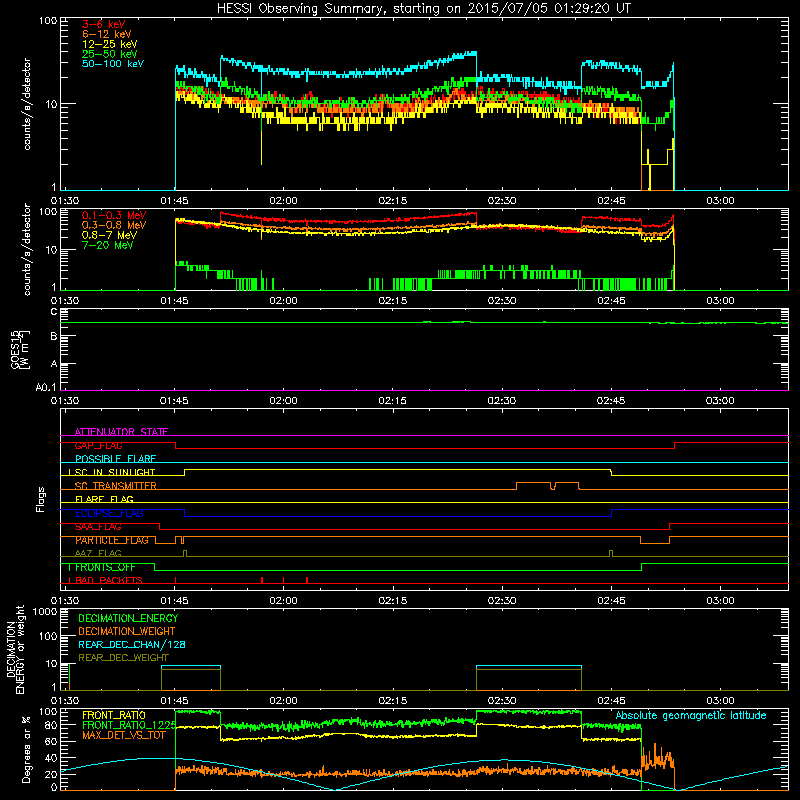Click the GAP_FLAG label

click(98, 446)
